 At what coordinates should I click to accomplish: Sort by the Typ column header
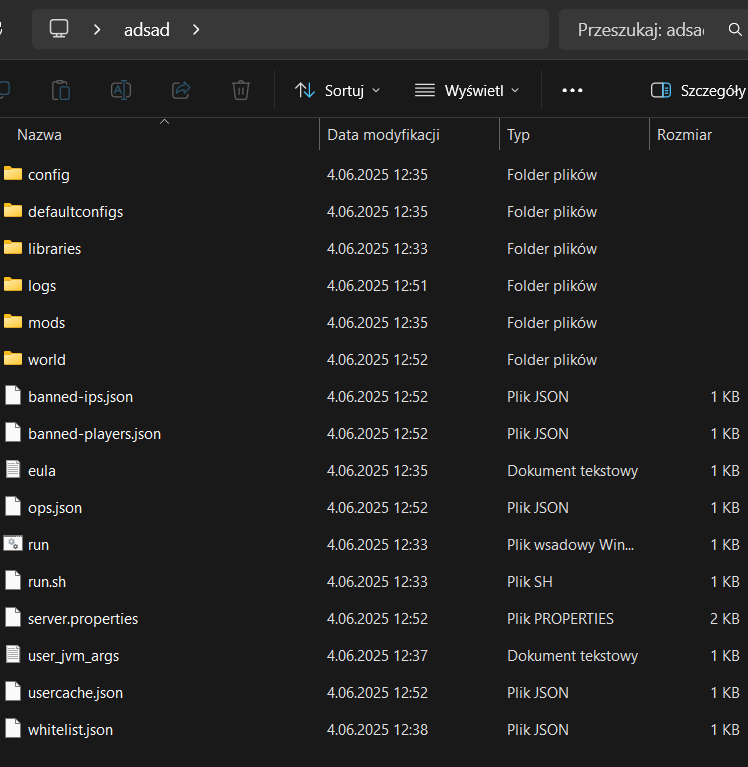point(518,135)
